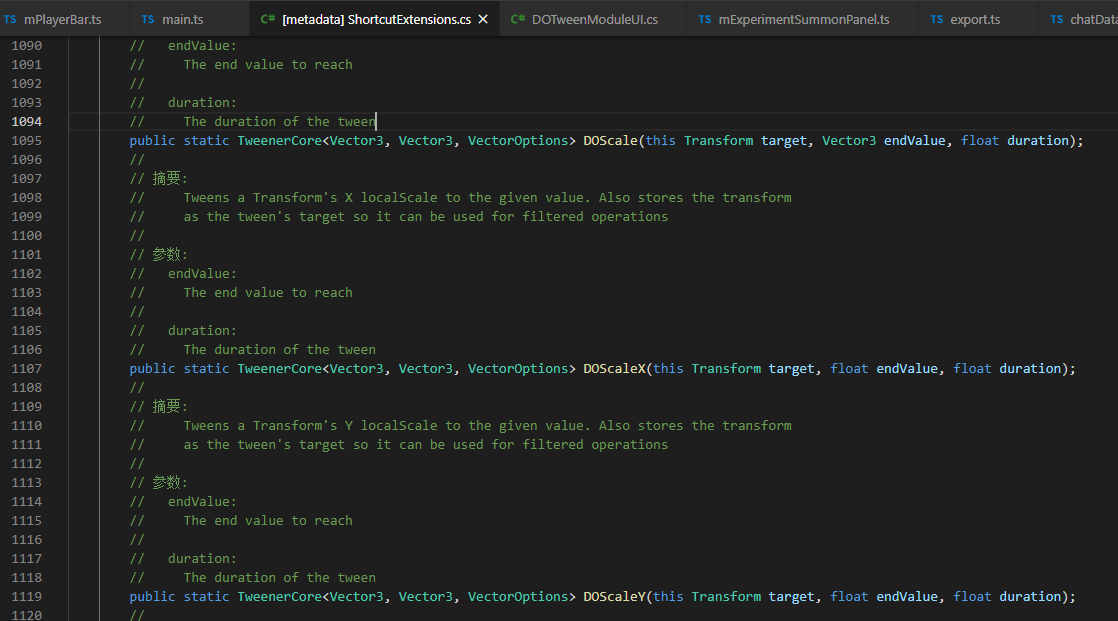Place cursor on the DOScale method name
Screen dimensions: 1118x621
pos(610,140)
